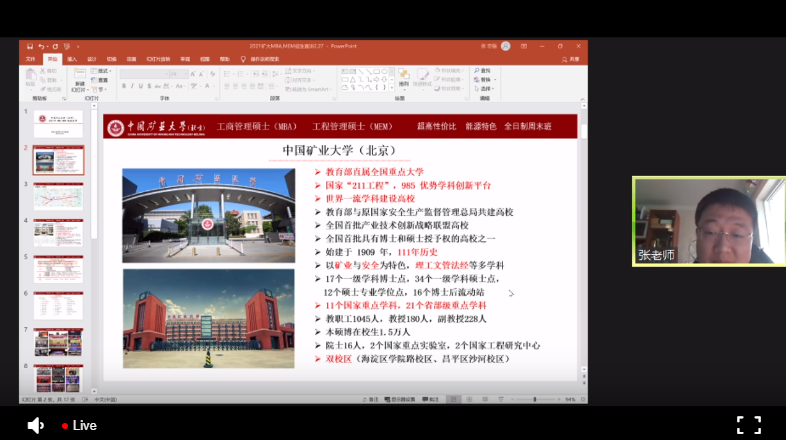
Task: Select the rectangle shape in shapes gallery
Action: 376,72
